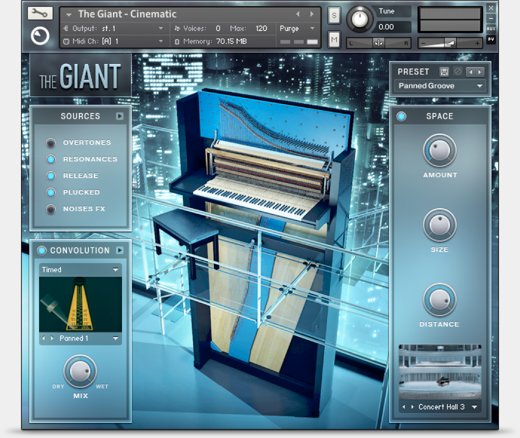This screenshot has width=520, height=438.
Task: Open the Output st. 1 menu
Action: tap(113, 29)
